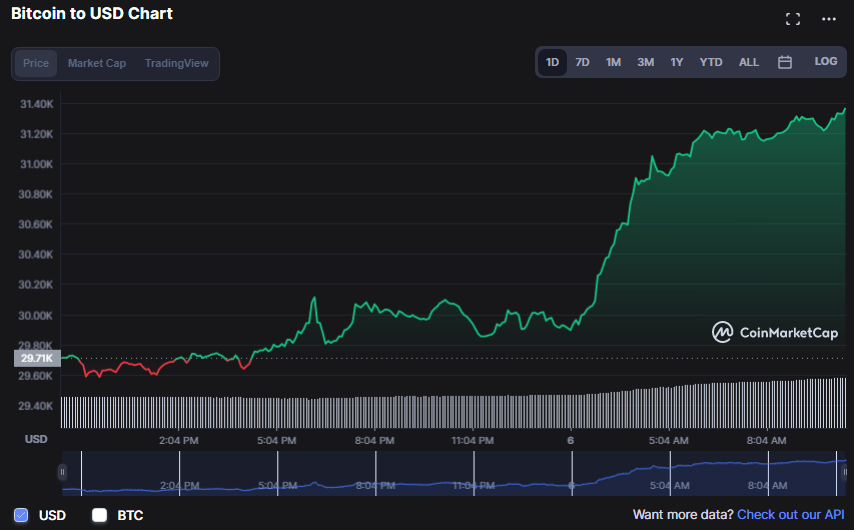854x530 pixels.
Task: Click the CoinMarketCap logo icon
Action: [722, 332]
